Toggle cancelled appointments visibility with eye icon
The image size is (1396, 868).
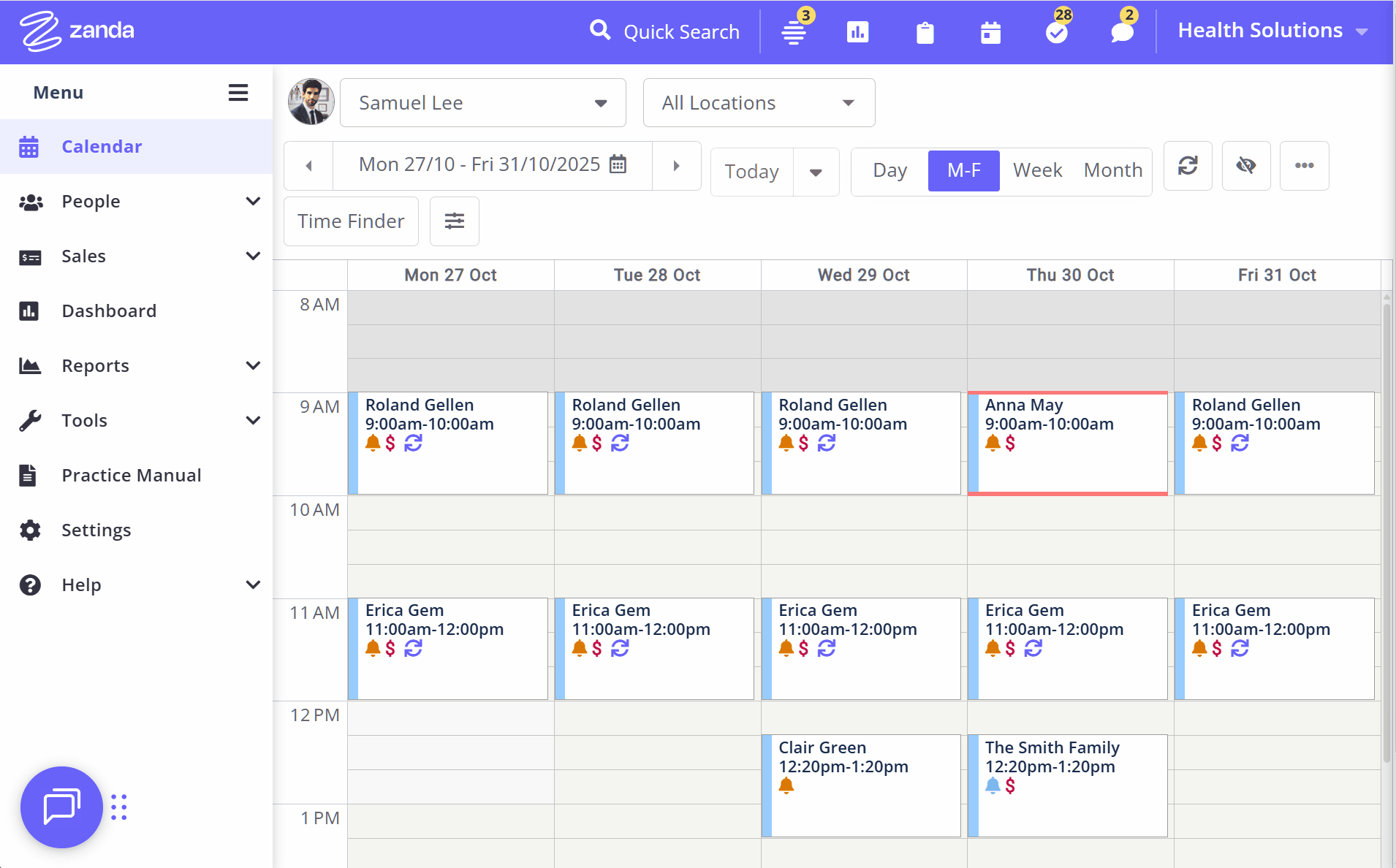click(1246, 166)
